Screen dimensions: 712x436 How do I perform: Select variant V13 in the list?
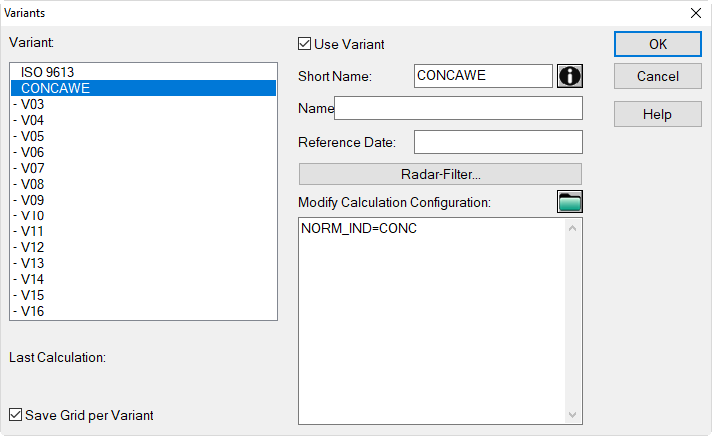point(143,263)
